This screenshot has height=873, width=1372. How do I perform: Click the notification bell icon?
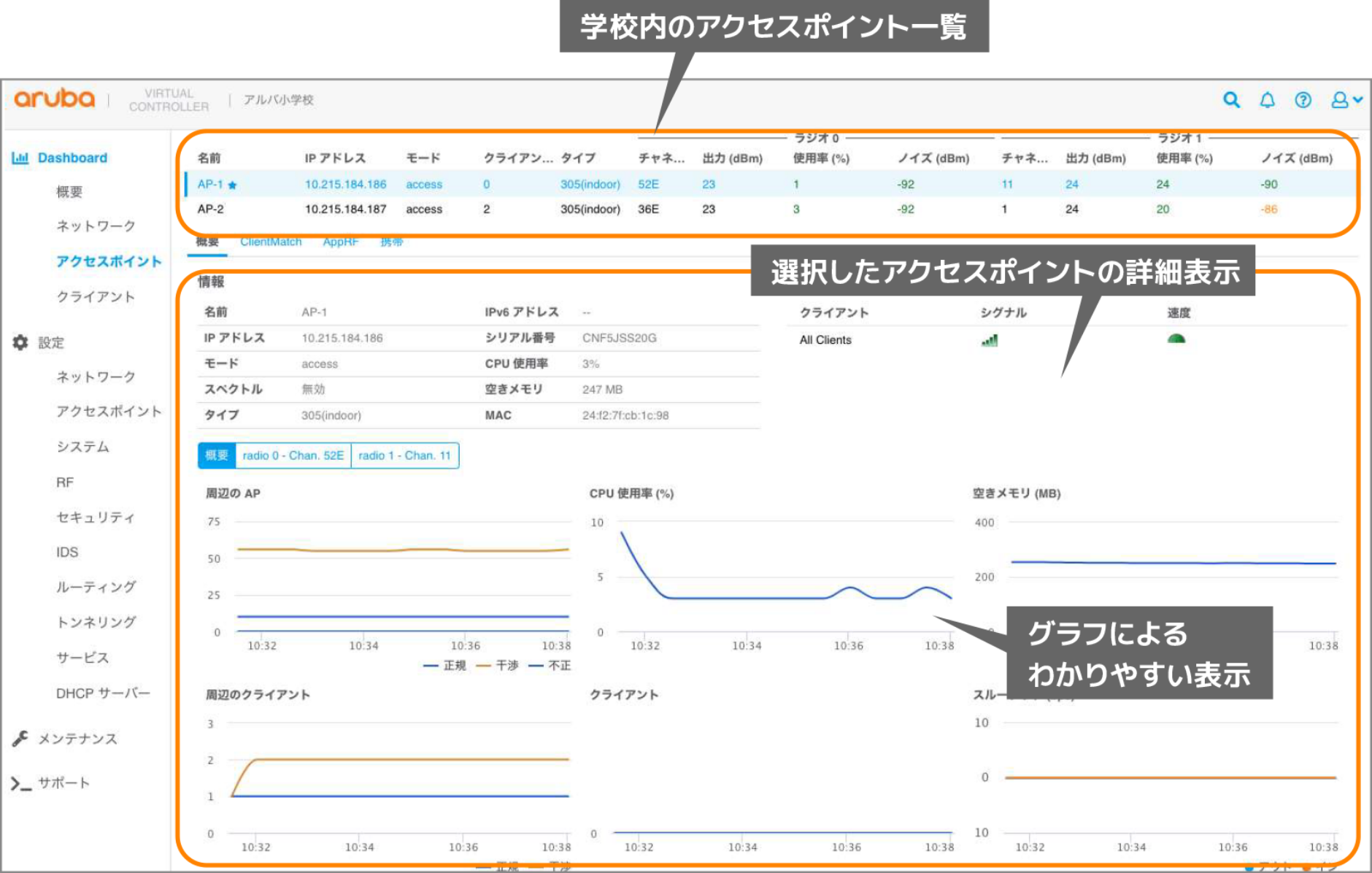(x=1268, y=99)
